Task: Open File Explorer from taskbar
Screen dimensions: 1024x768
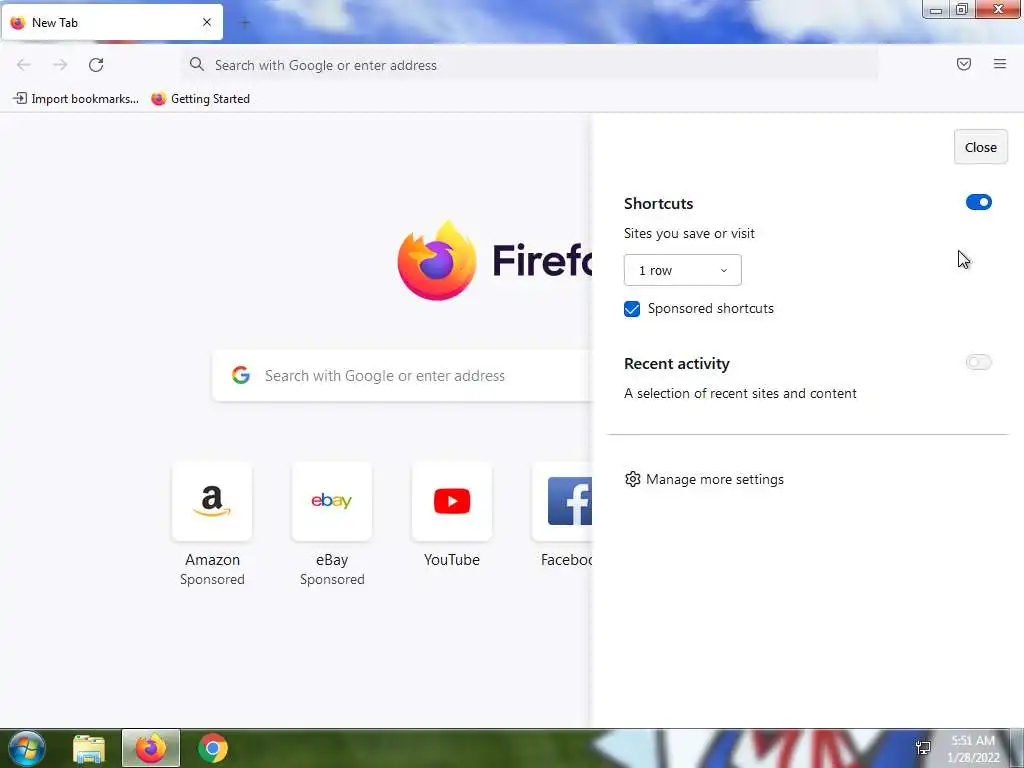Action: pyautogui.click(x=89, y=748)
